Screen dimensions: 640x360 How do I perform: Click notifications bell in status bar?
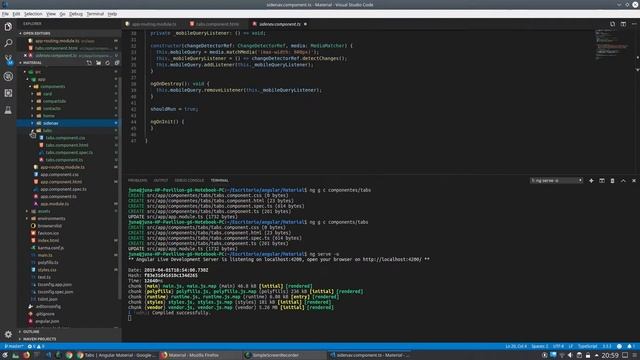click(x=631, y=346)
